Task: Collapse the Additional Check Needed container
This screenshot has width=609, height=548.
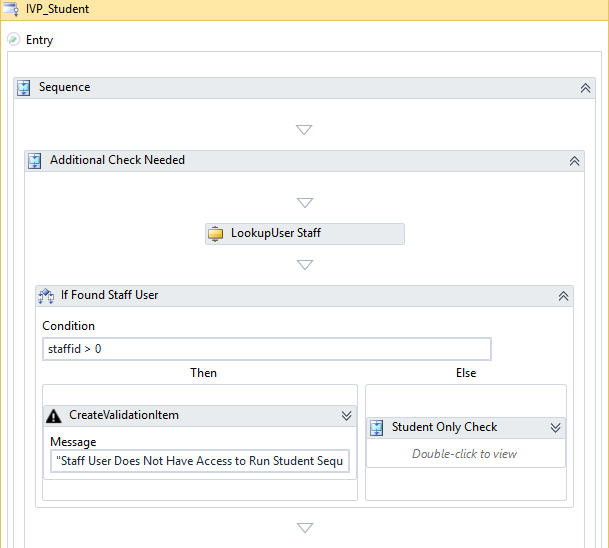Action: (575, 160)
